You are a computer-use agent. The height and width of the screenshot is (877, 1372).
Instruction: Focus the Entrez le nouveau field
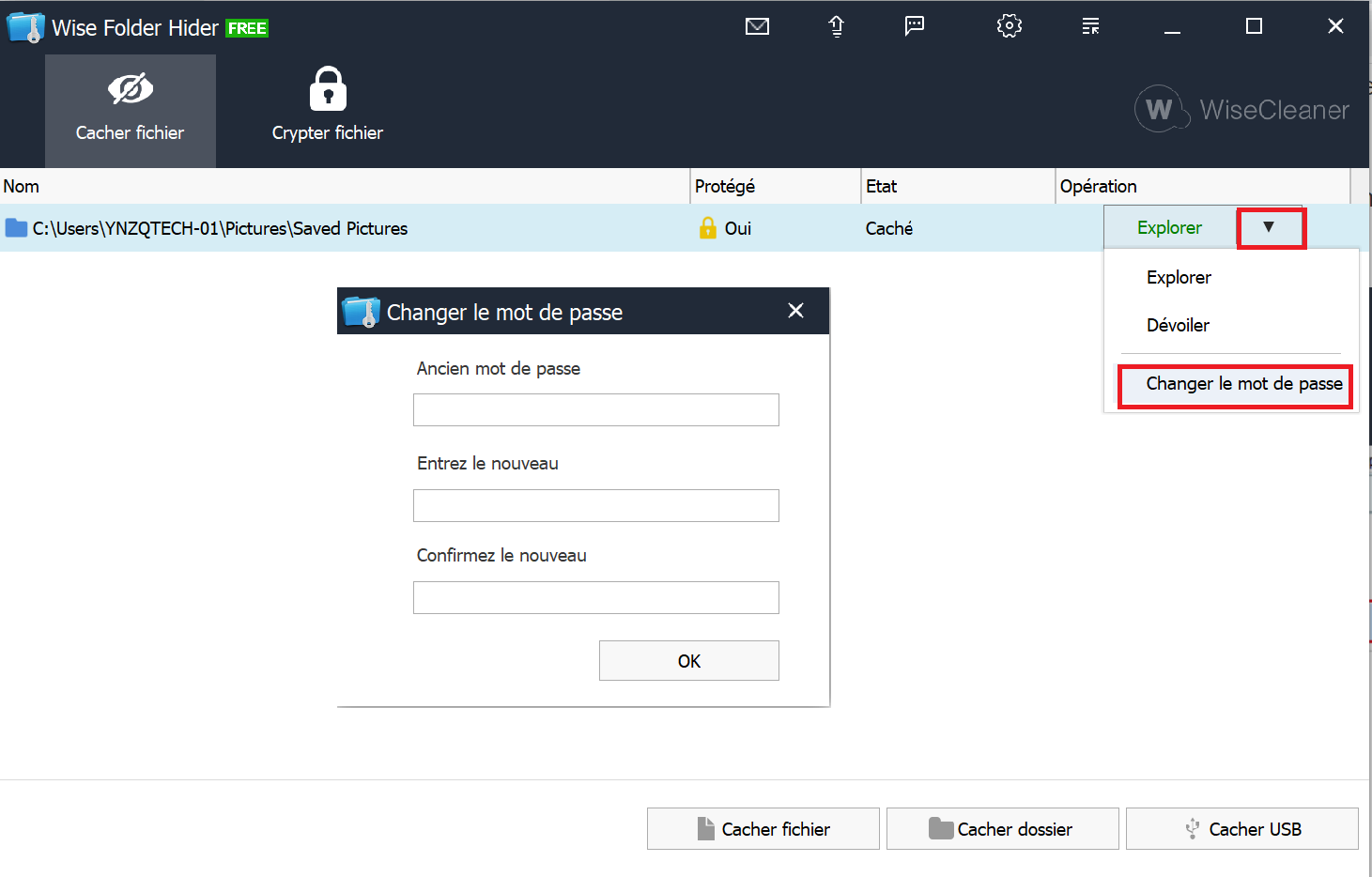coord(596,506)
